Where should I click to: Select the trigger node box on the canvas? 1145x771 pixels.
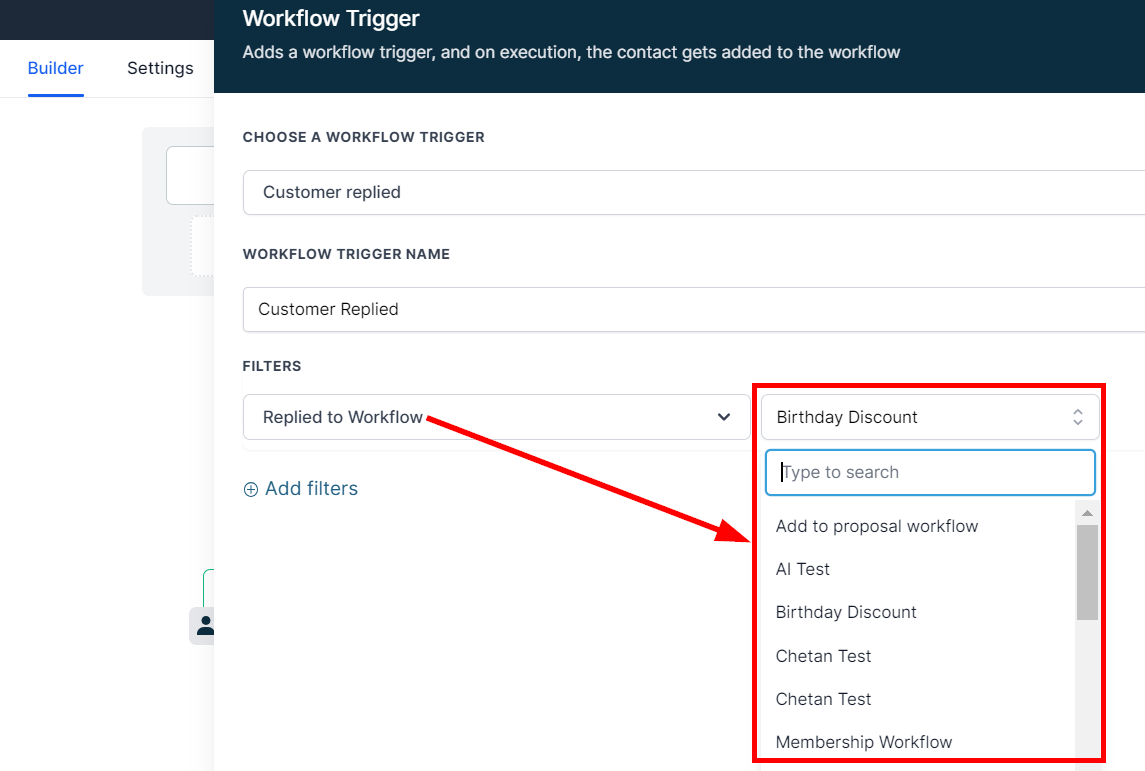(x=191, y=176)
